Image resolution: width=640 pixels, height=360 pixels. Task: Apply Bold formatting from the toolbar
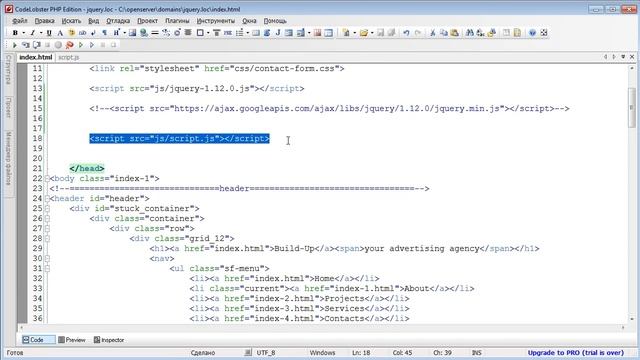15,33
